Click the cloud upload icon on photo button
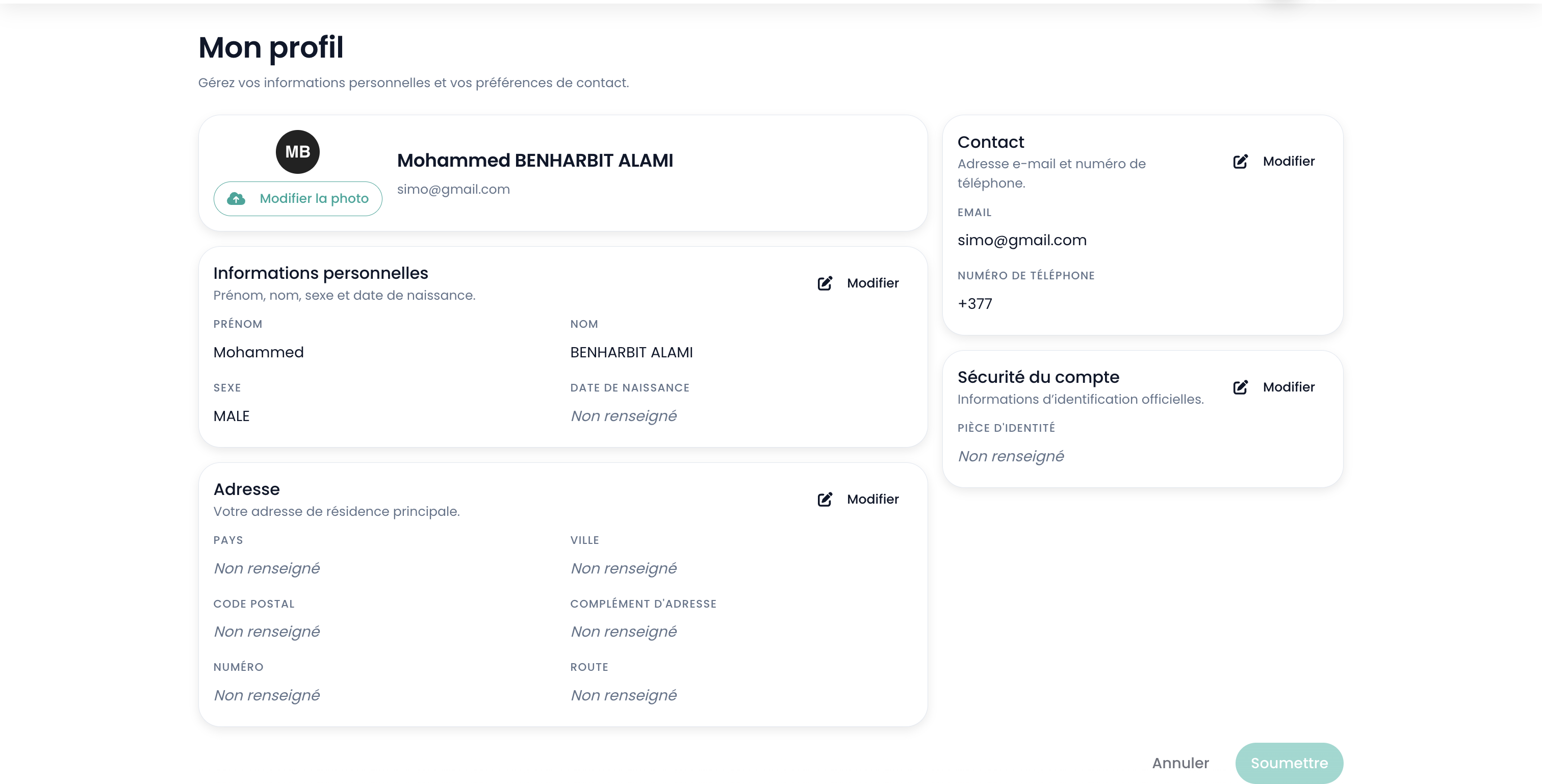 click(237, 199)
